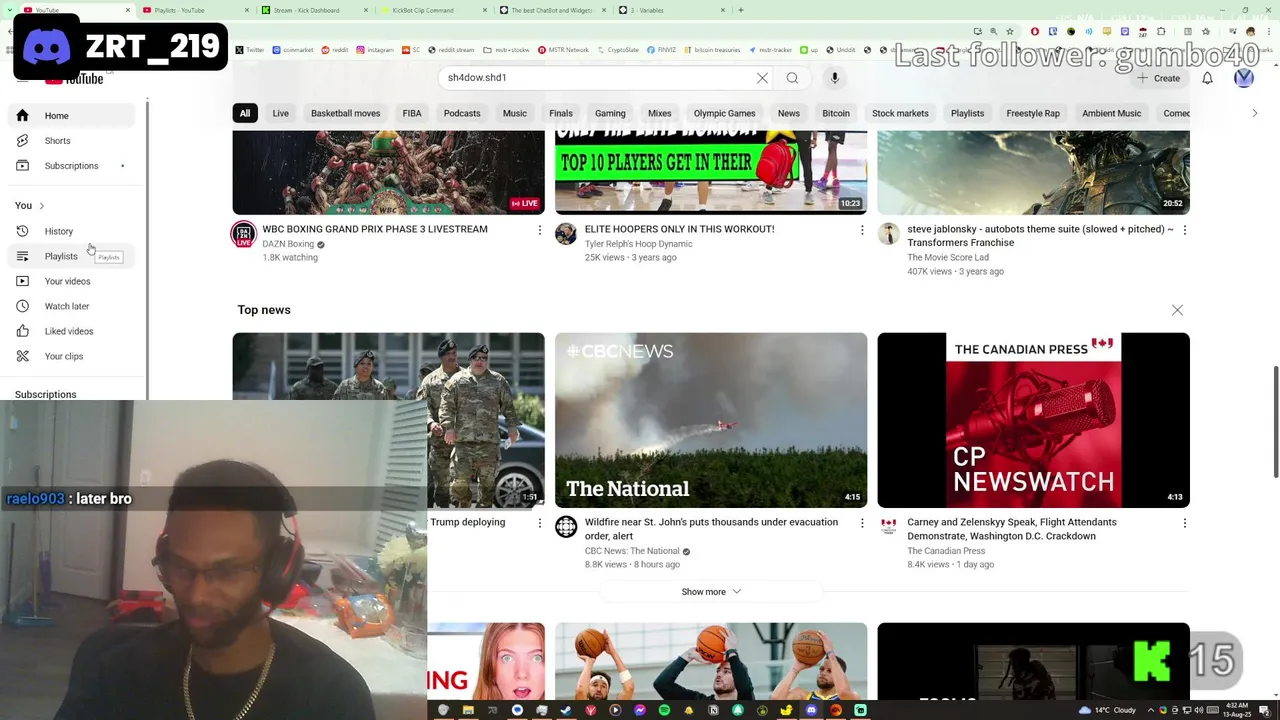
Task: Open the reddit bookmark in bookmarks bar
Action: [x=337, y=50]
